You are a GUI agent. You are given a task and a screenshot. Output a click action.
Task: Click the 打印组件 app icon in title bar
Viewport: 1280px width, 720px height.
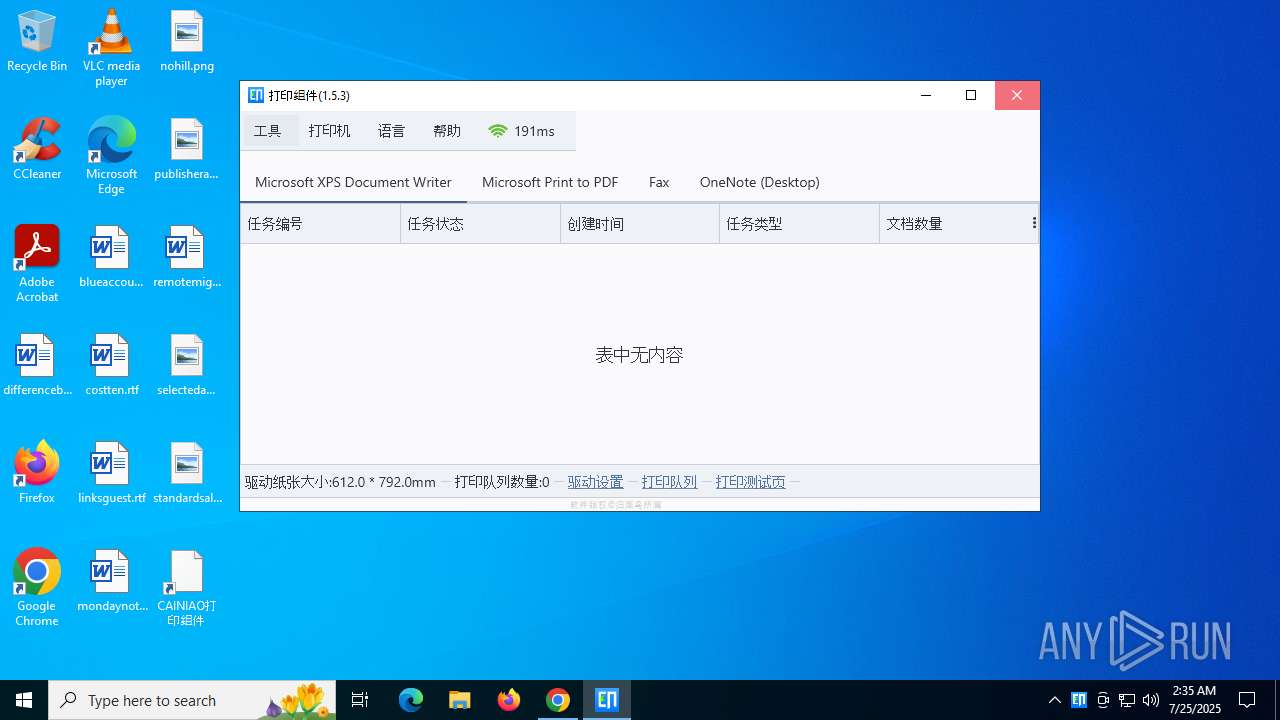point(256,95)
